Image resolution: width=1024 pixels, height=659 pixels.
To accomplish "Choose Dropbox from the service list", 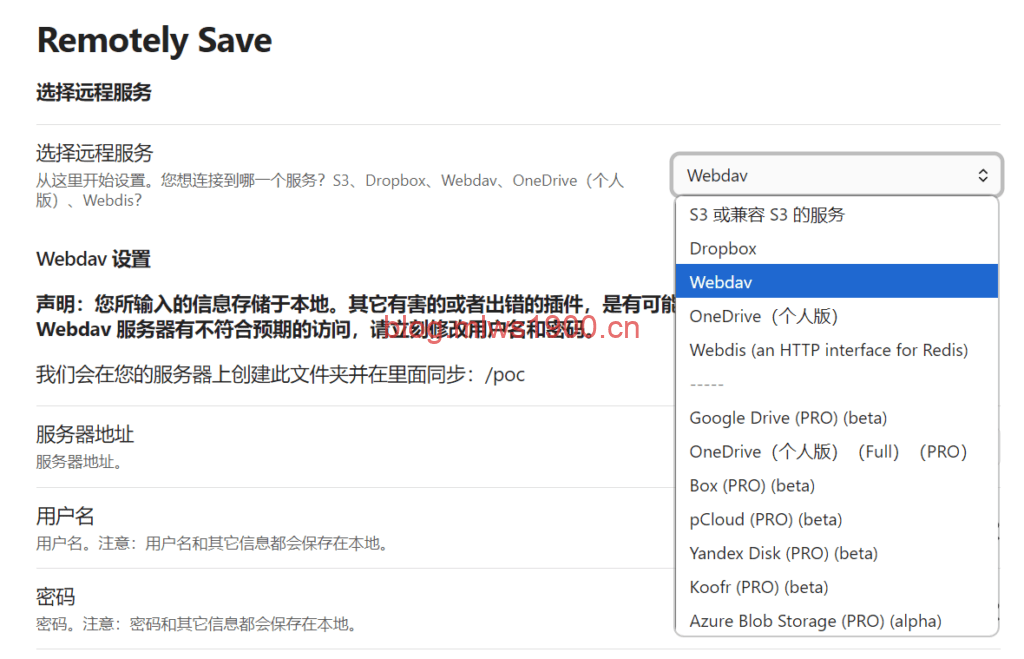I will point(723,249).
